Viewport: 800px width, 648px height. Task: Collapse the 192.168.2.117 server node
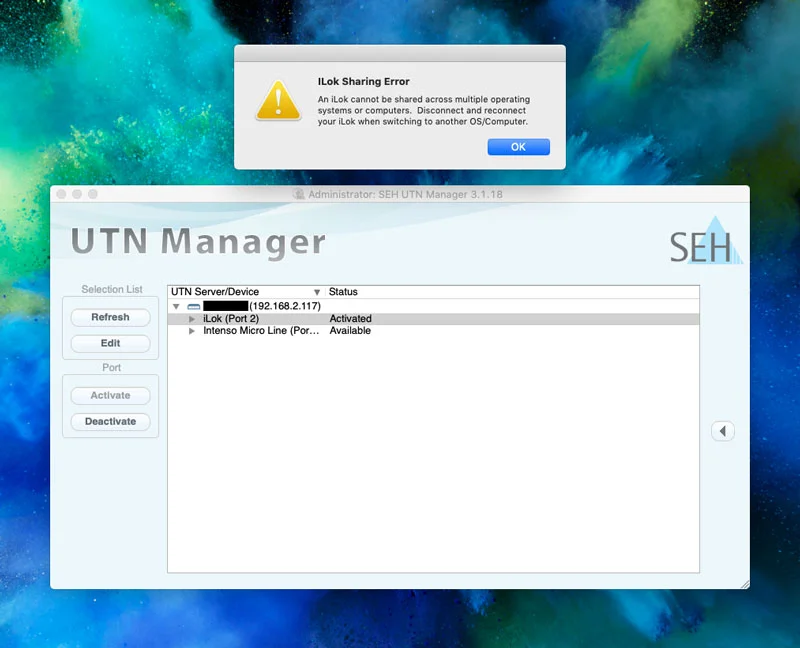pyautogui.click(x=176, y=306)
